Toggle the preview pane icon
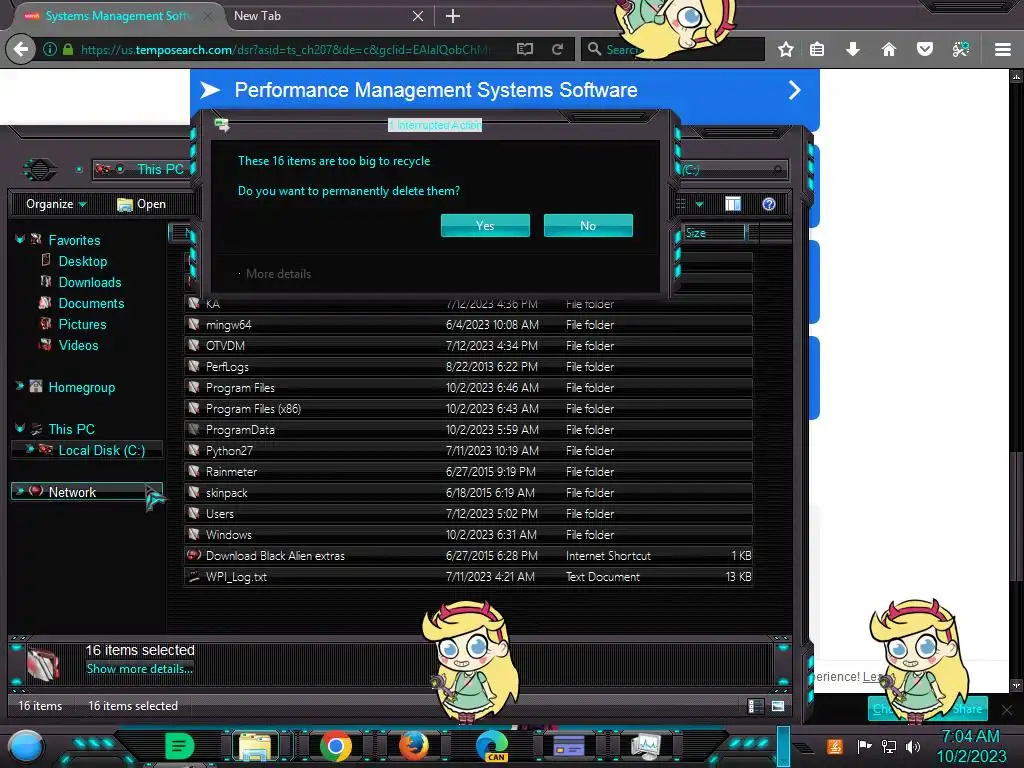Viewport: 1024px width, 768px height. pyautogui.click(x=733, y=204)
